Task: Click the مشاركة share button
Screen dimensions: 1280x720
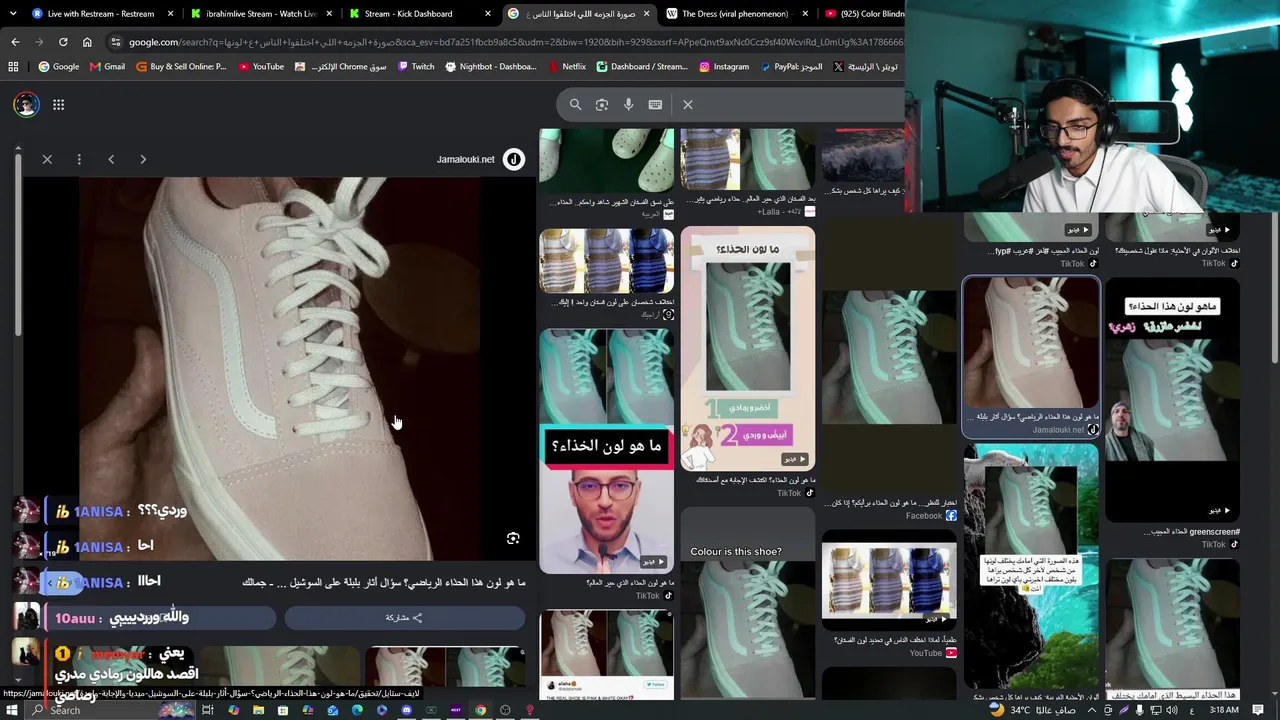Action: point(404,618)
